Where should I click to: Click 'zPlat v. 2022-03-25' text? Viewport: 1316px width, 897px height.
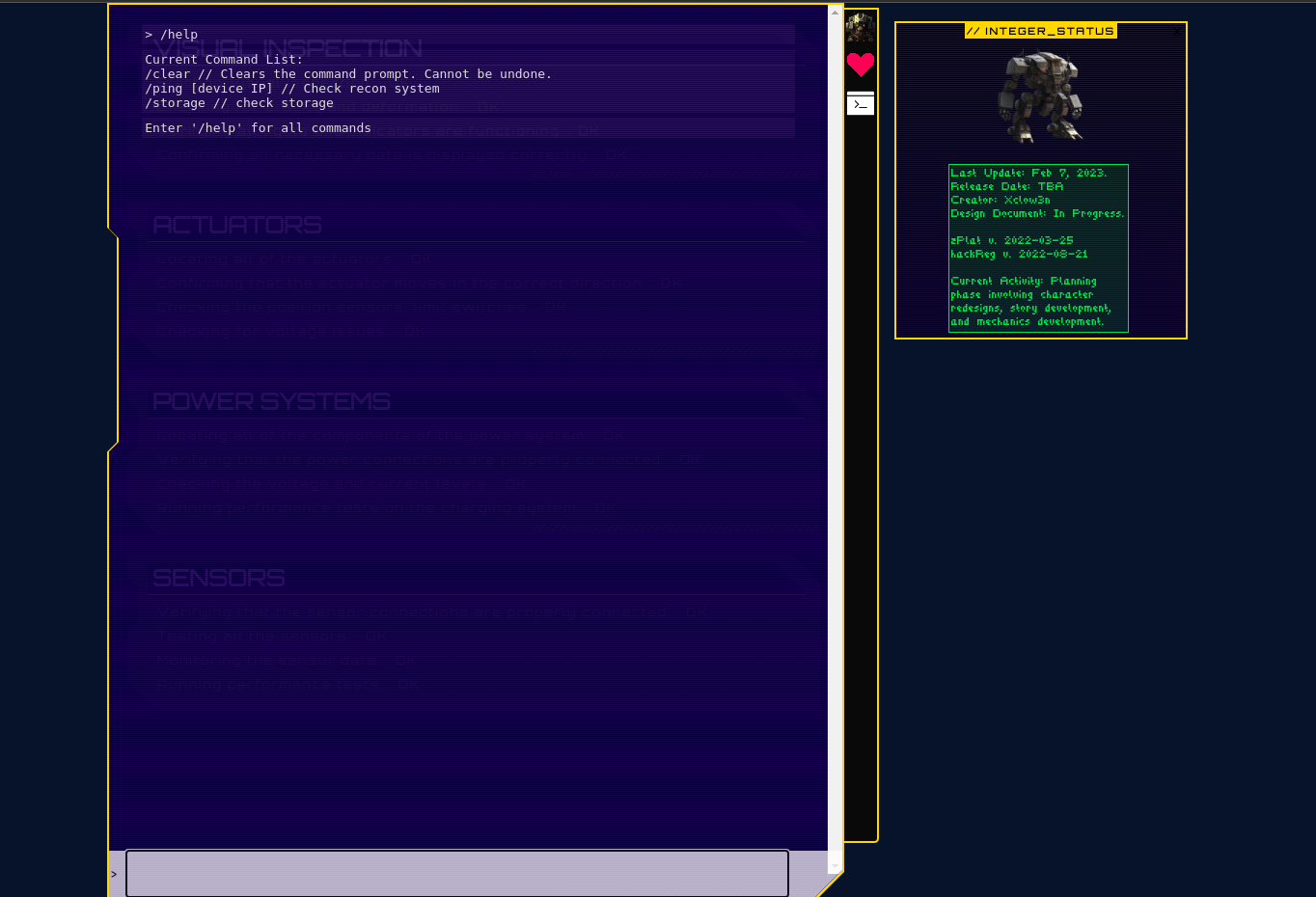(x=1012, y=241)
